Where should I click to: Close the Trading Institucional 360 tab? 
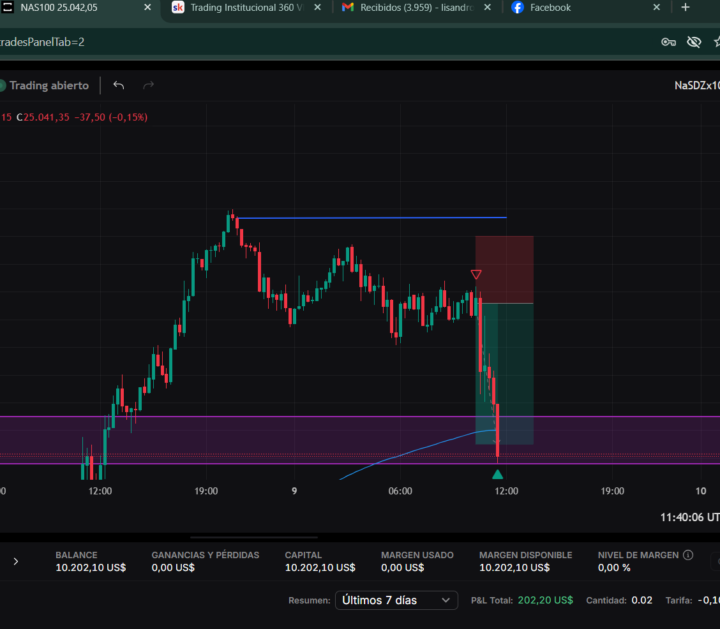click(317, 8)
